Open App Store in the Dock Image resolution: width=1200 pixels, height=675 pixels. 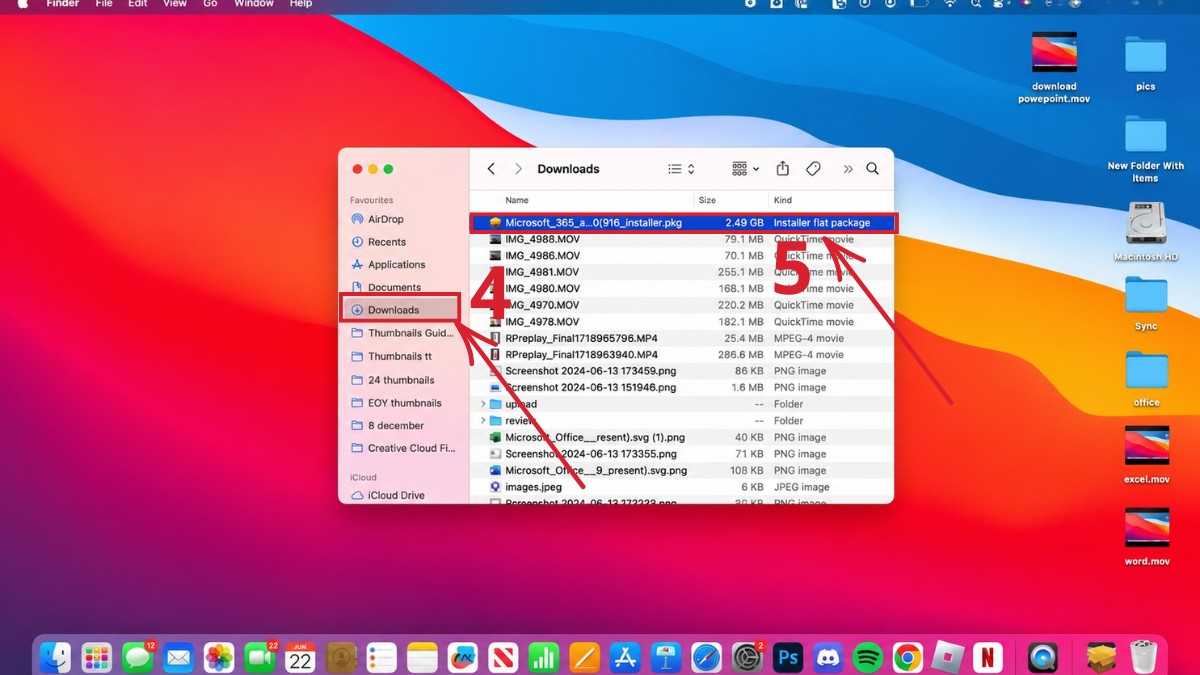[625, 657]
